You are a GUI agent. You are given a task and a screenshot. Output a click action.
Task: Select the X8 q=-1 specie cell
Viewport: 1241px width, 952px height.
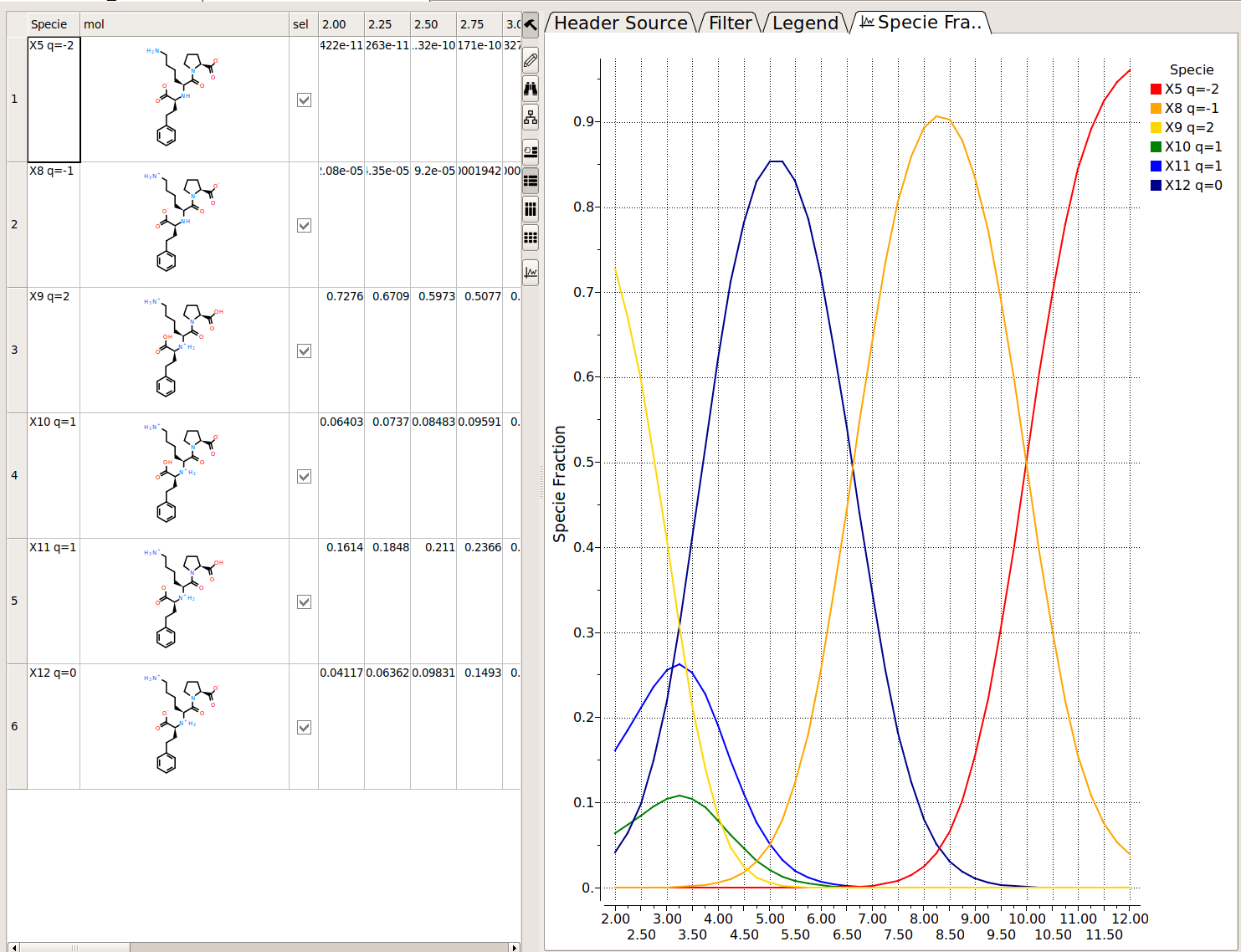point(54,225)
